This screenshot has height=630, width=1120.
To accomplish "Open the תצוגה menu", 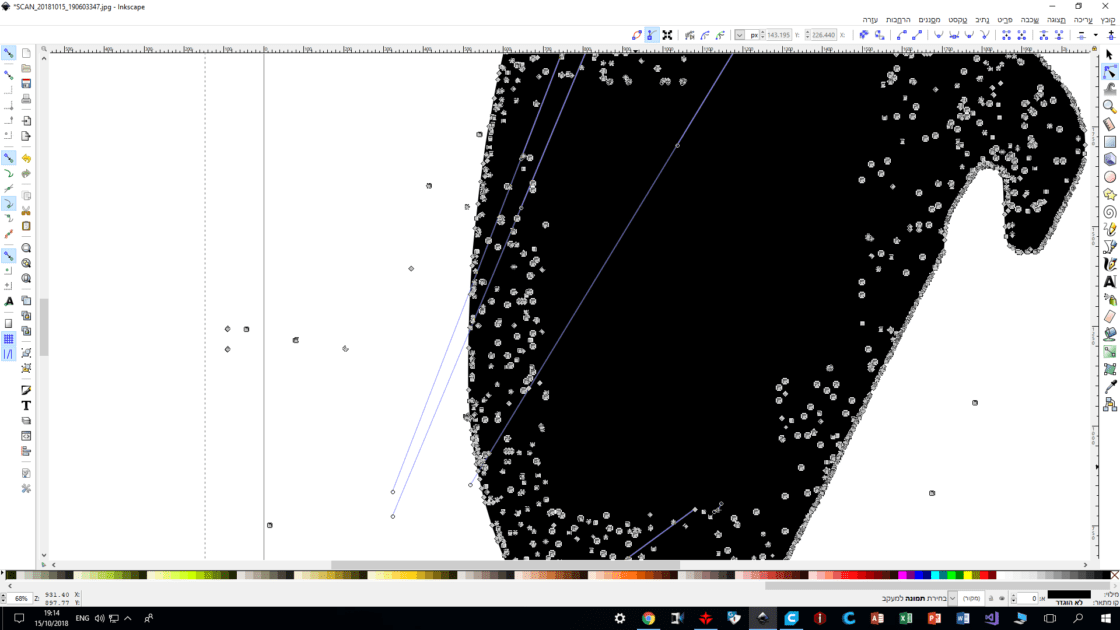I will 1056,20.
